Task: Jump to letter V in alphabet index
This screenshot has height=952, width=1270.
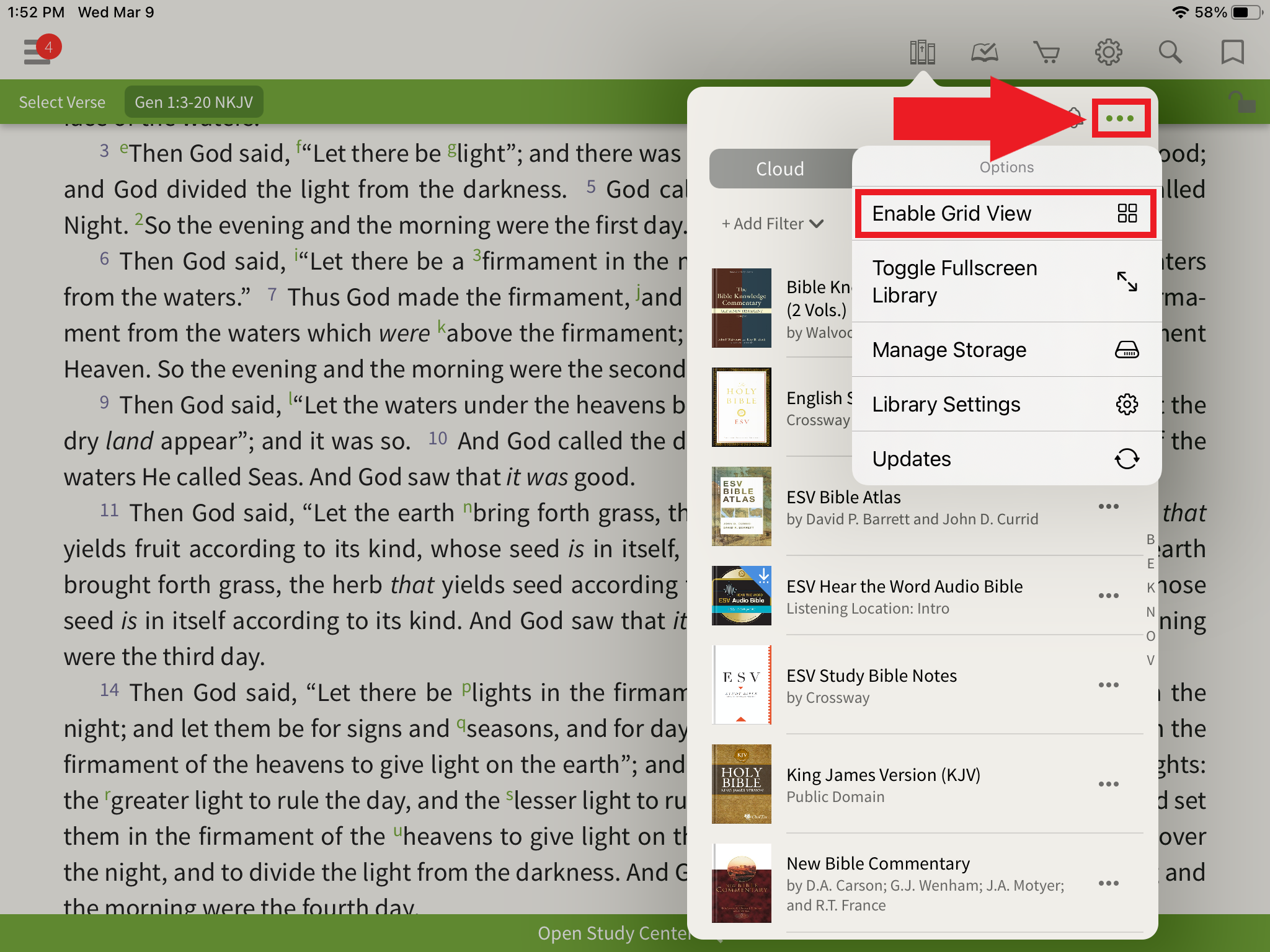Action: tap(1150, 660)
